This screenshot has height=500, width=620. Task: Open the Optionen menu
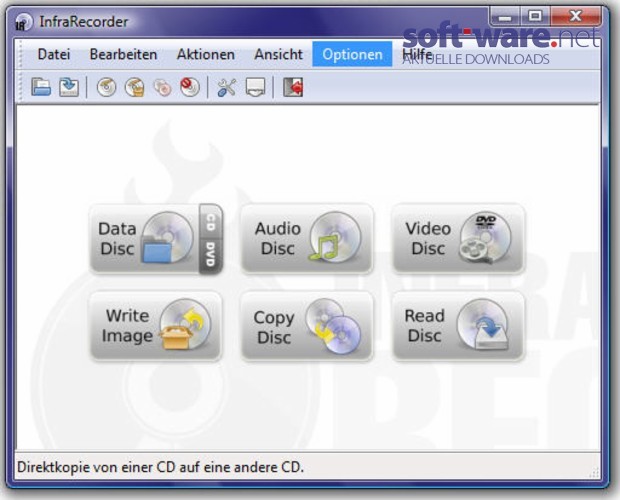[x=352, y=54]
